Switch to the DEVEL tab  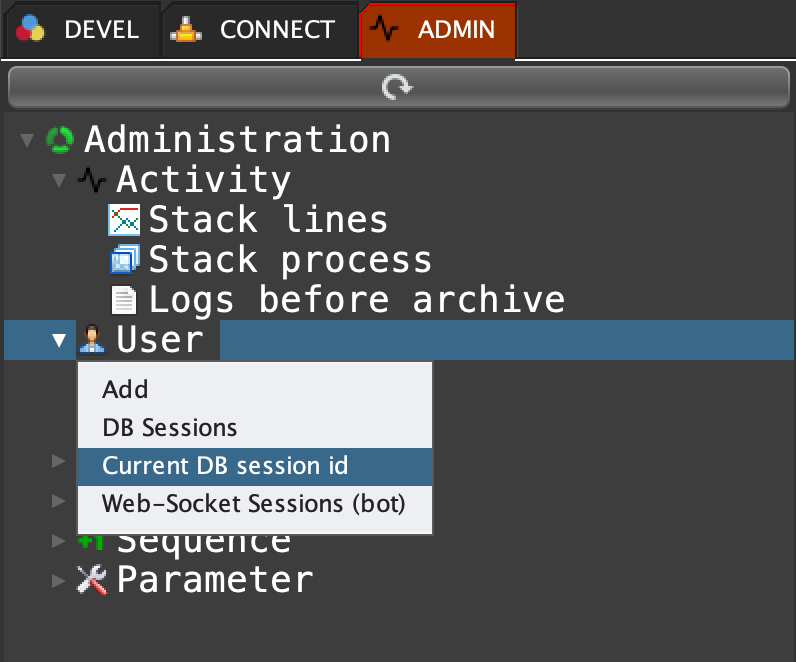click(x=80, y=30)
